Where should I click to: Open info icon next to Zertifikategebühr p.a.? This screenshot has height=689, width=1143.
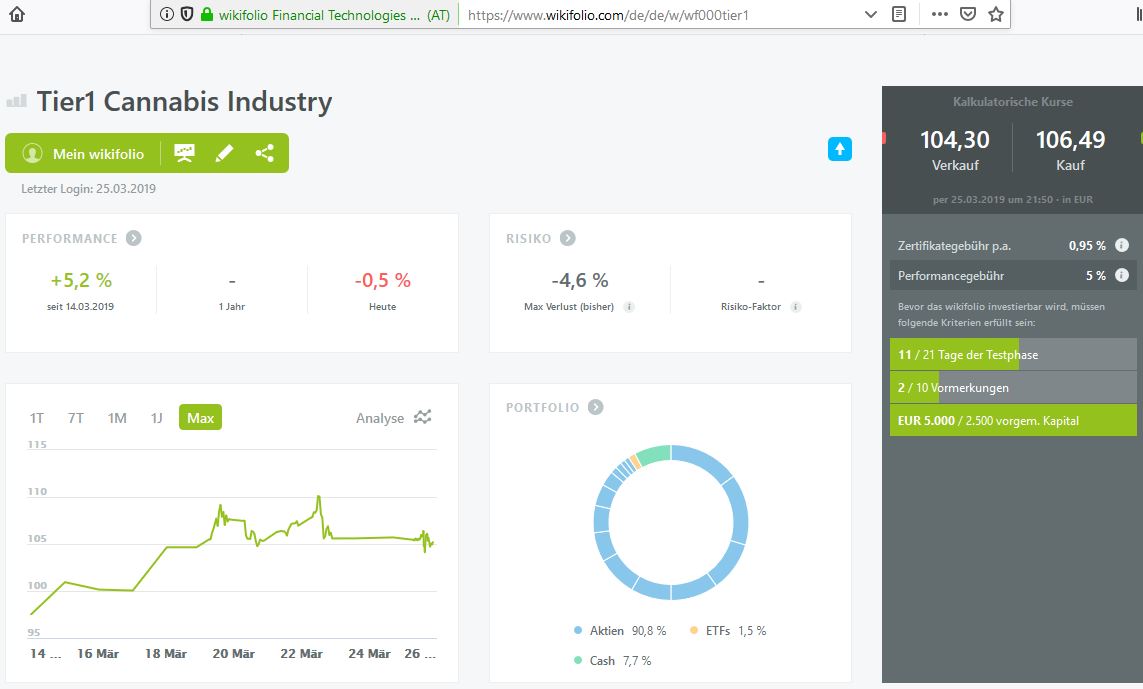pyautogui.click(x=1122, y=245)
